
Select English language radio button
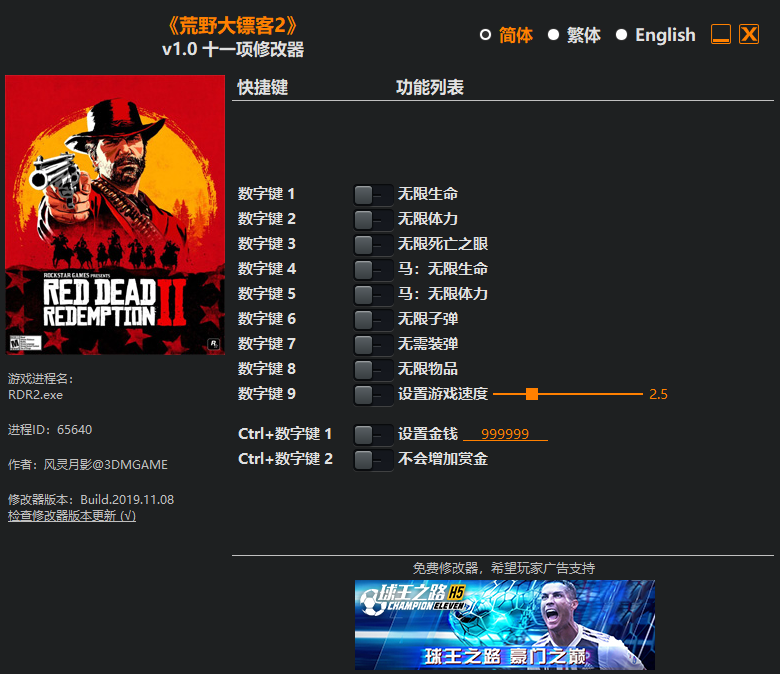coord(621,35)
